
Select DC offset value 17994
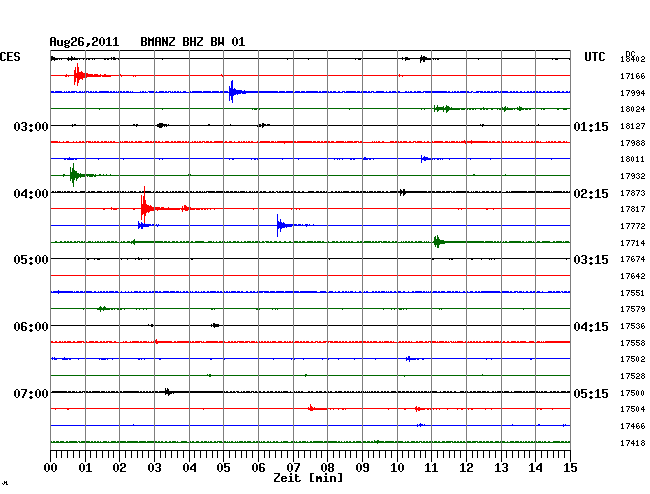click(x=633, y=93)
